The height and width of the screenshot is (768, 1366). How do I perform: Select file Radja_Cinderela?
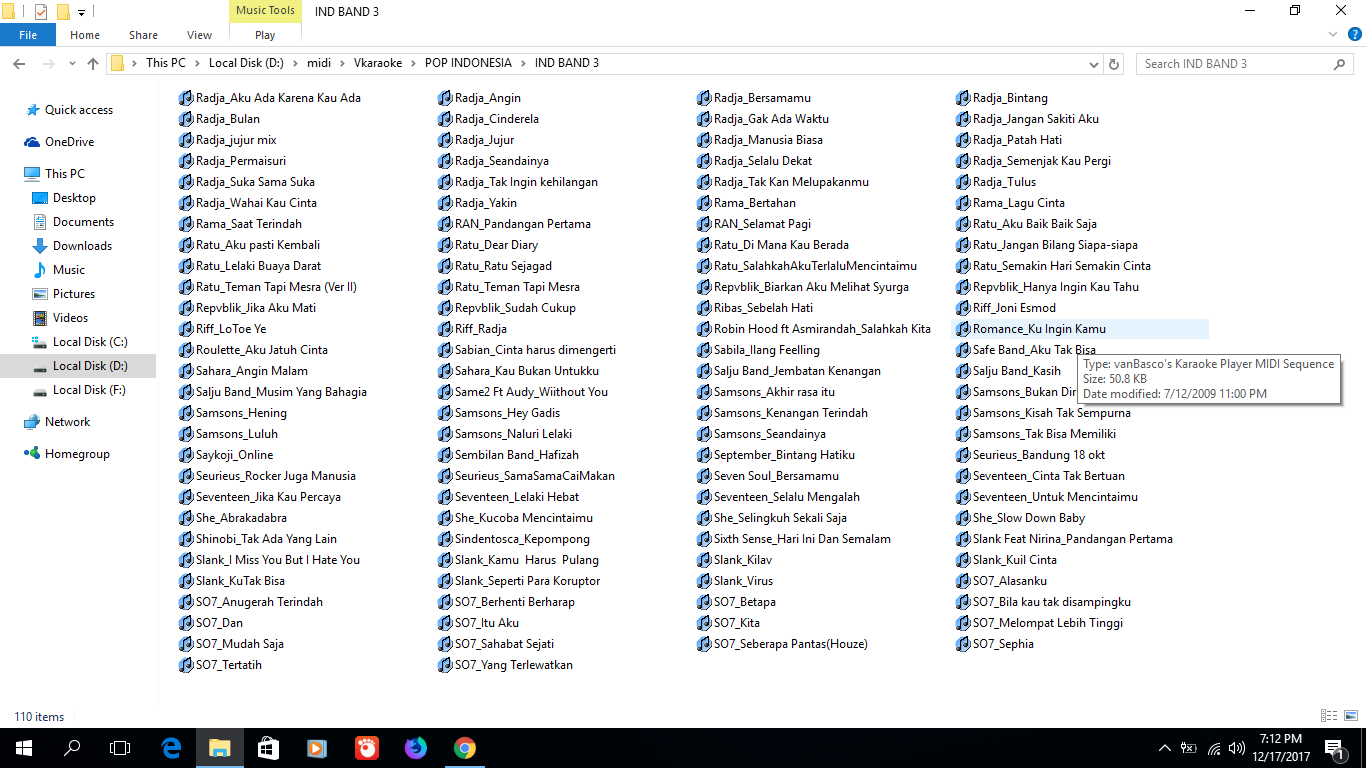(x=488, y=119)
